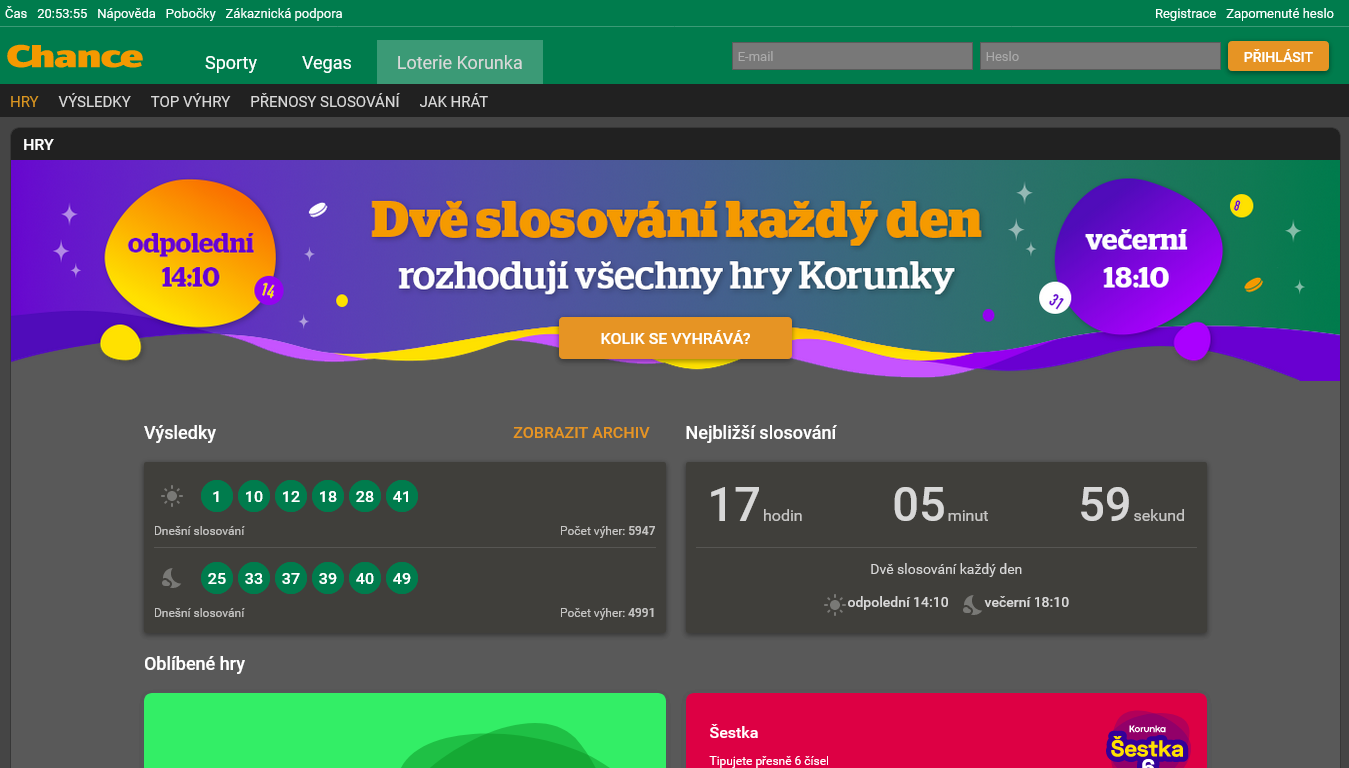The height and width of the screenshot is (768, 1349).
Task: Select result ball number 28
Action: 365,496
